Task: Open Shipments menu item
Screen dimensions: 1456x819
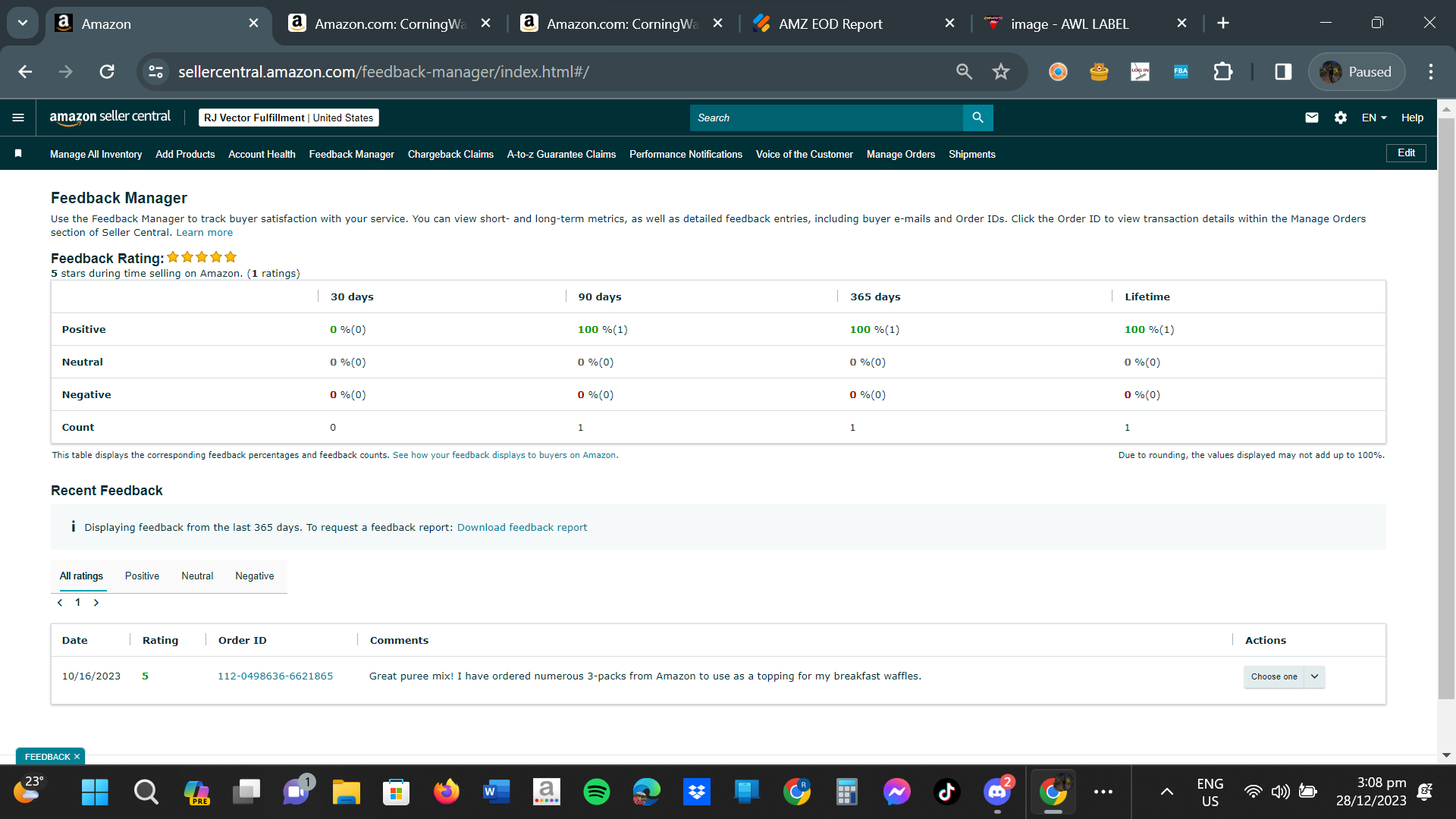Action: [971, 154]
